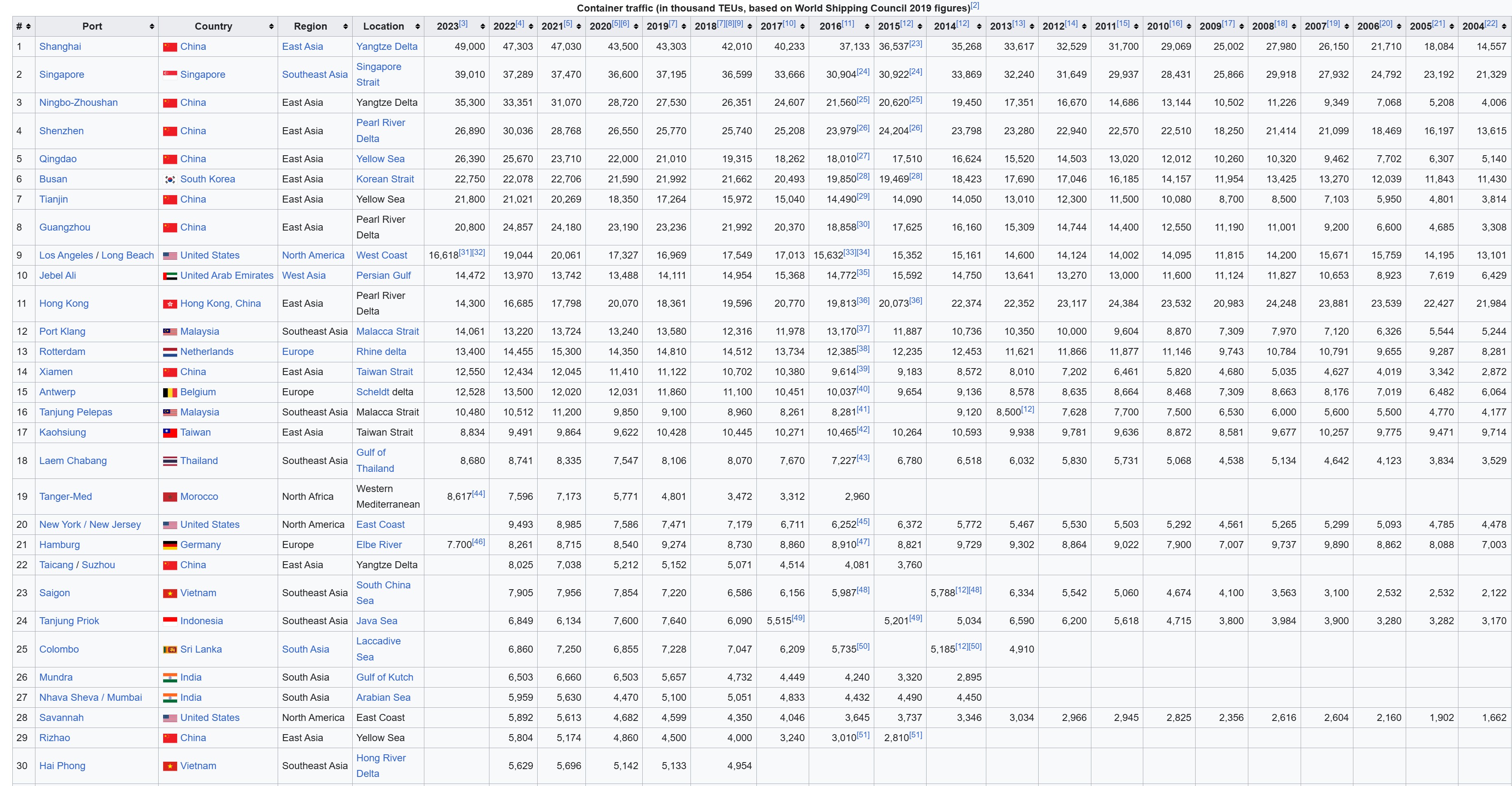1512x786 pixels.
Task: Open the Shanghai port link
Action: (x=60, y=47)
